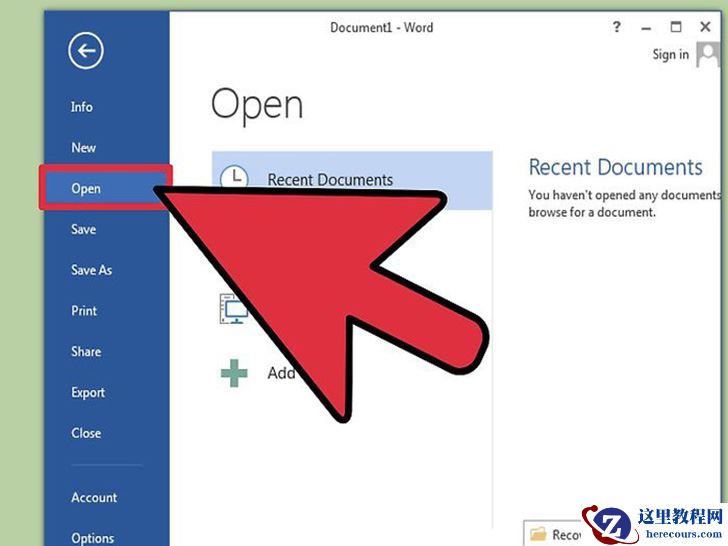Click the Computer monitor icon

pos(233,308)
